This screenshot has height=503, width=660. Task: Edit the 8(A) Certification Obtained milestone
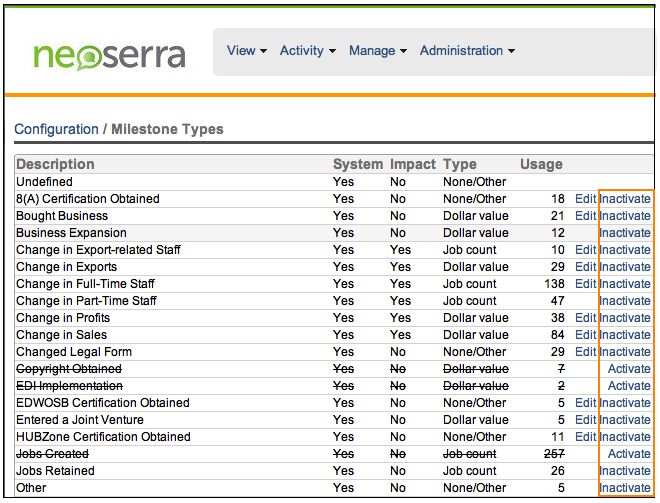pos(585,199)
